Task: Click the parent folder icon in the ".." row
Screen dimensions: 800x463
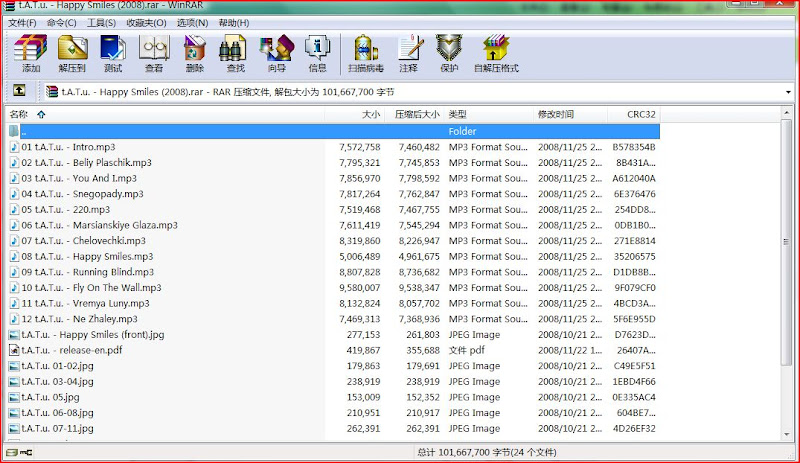Action: pos(14,131)
